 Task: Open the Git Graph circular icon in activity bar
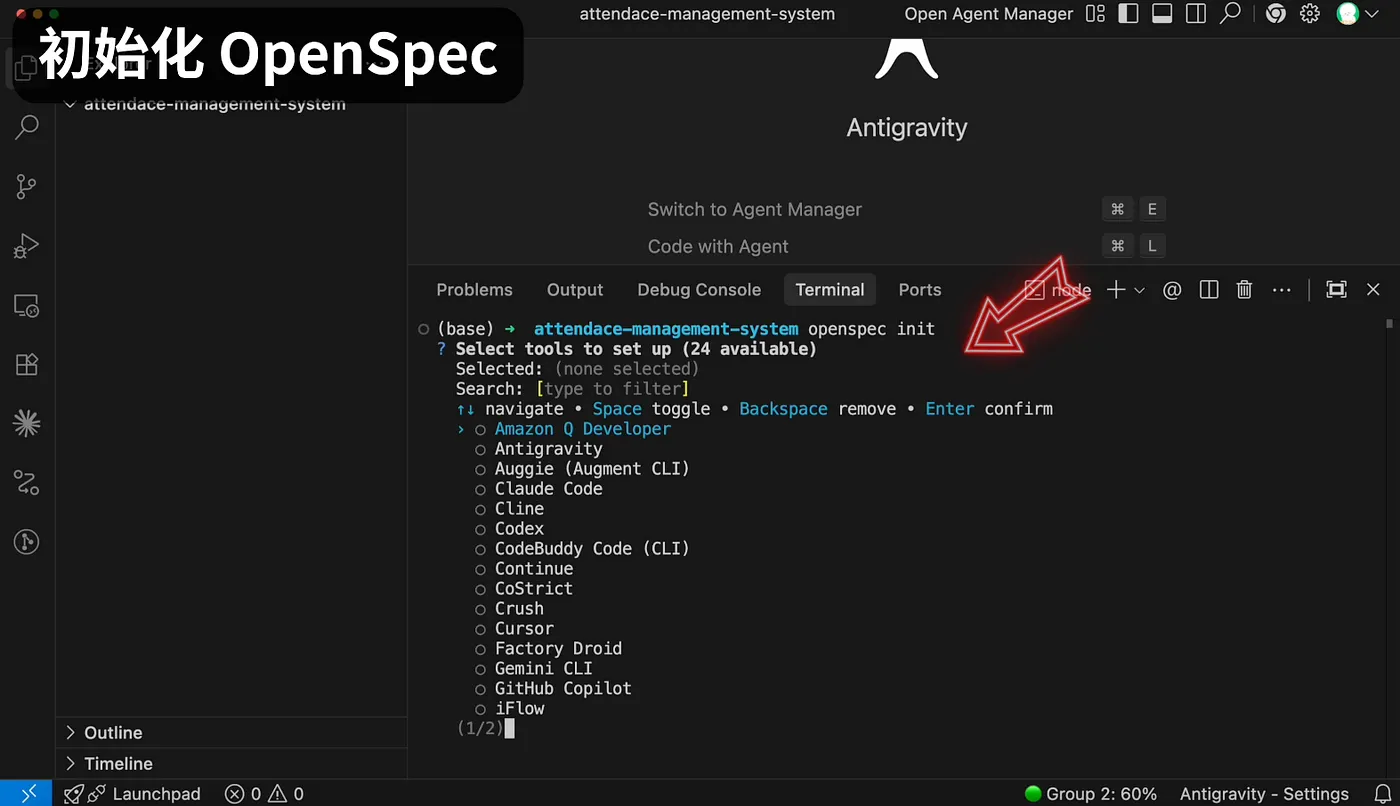click(27, 542)
